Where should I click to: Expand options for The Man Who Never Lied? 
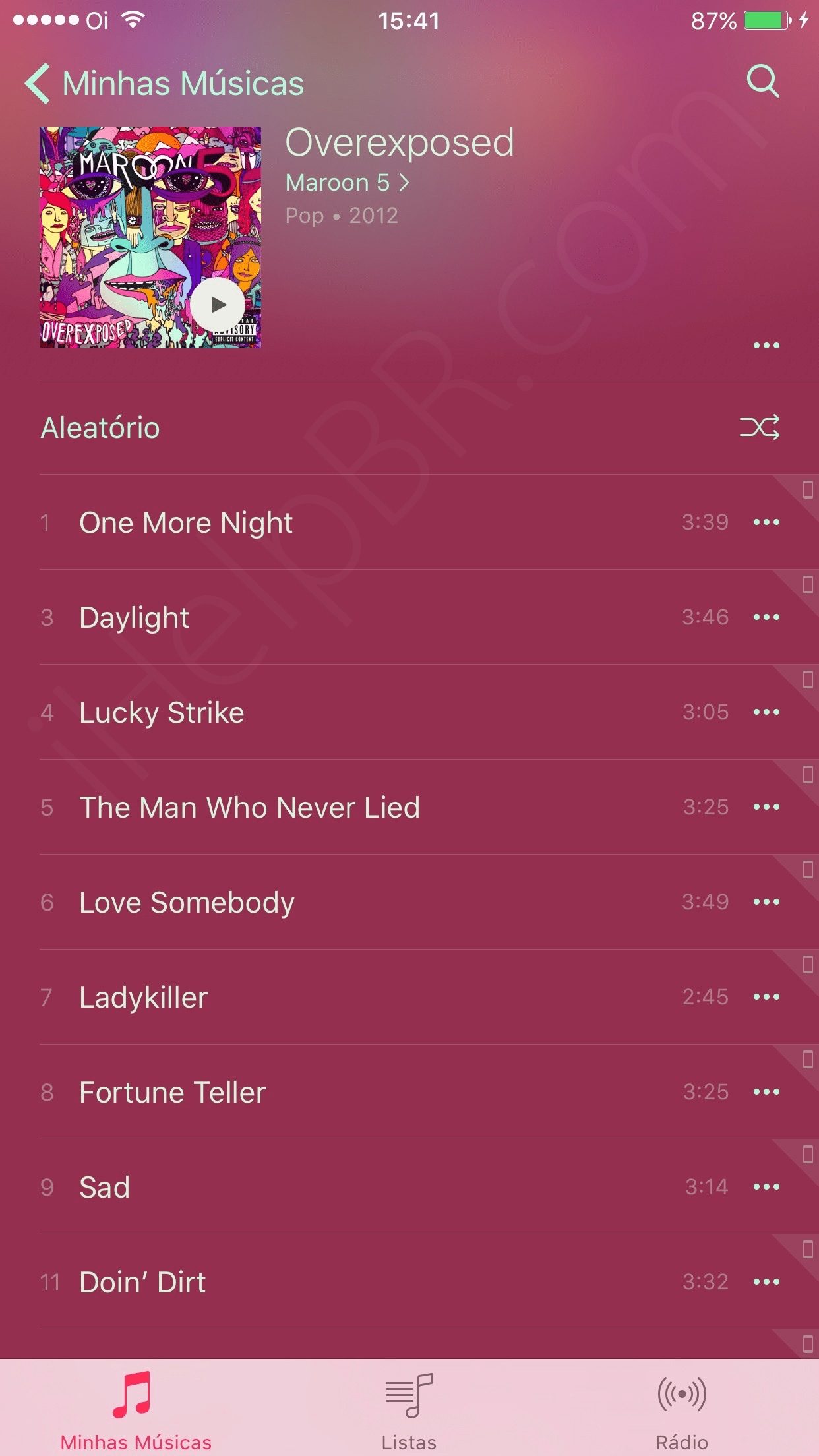pyautogui.click(x=766, y=807)
